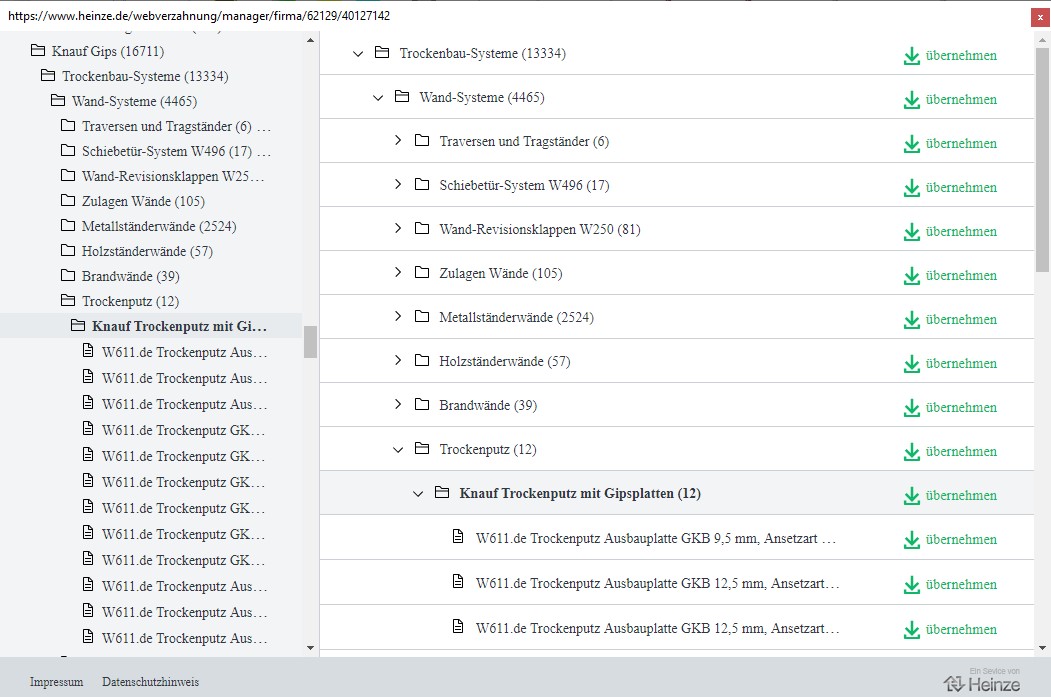Click folder icon of Wand-Systeme in right panel
The image size is (1051, 697).
coord(402,97)
